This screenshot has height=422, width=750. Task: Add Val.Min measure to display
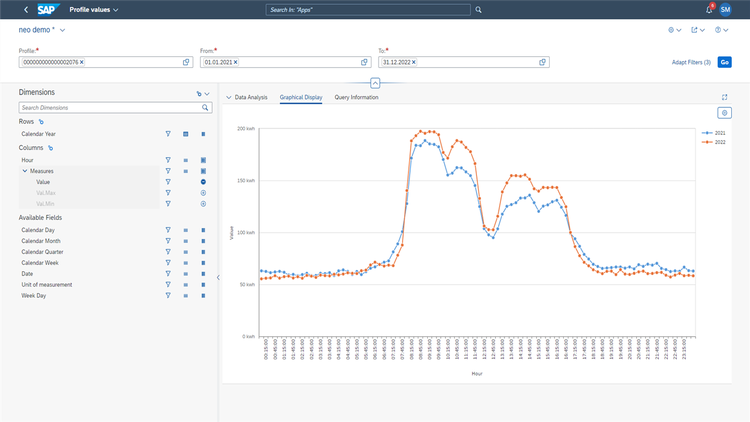tap(203, 204)
